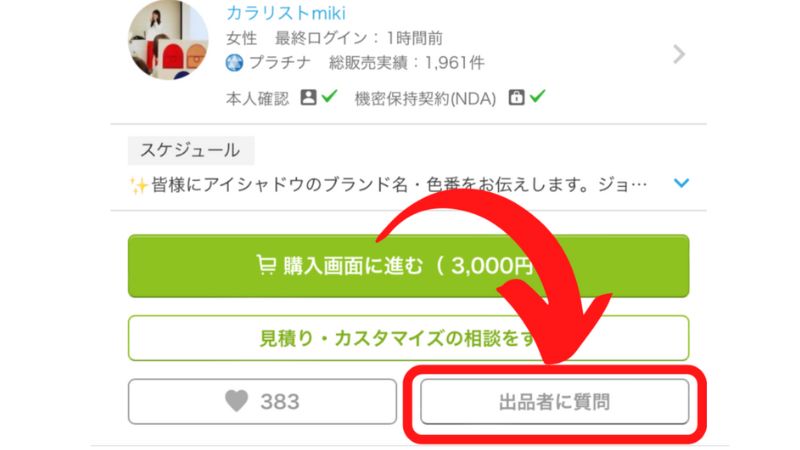This screenshot has height=450, width=800.
Task: Click 出品者に質問 to ask the seller
Action: 555,402
